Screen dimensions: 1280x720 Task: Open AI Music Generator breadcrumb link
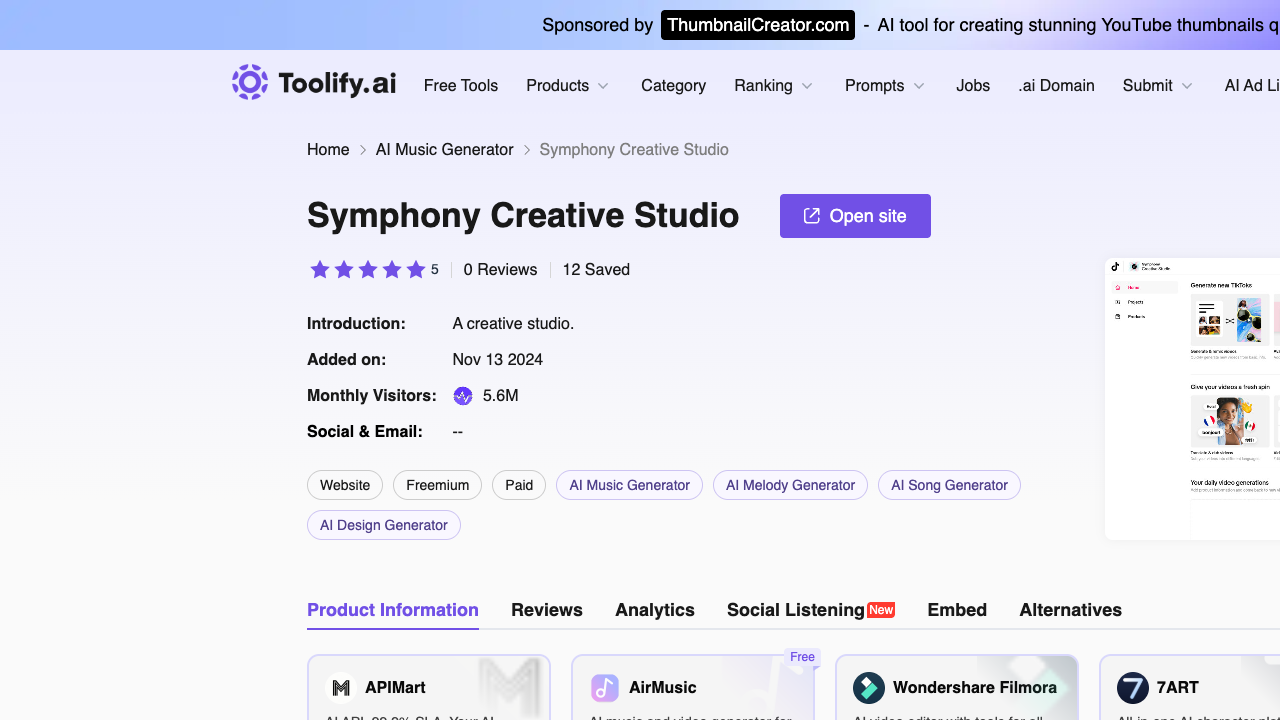point(445,150)
